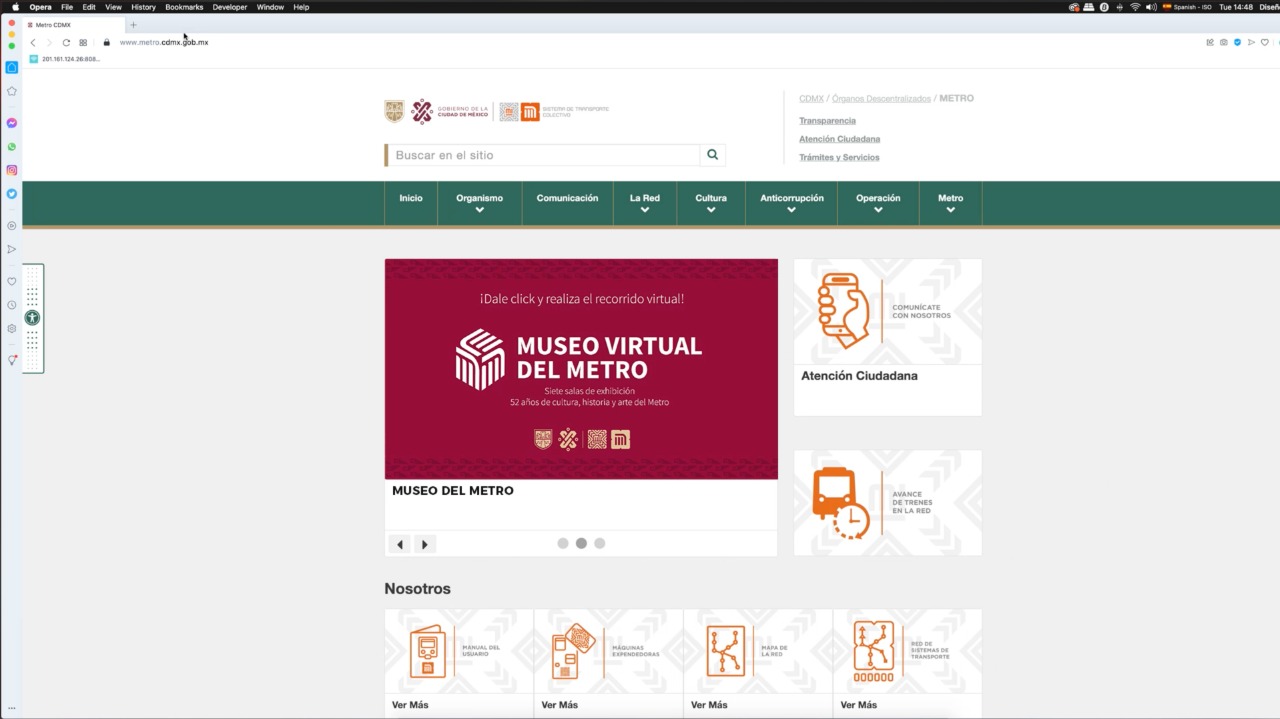
Task: Click the Órganos Descentralizados breadcrumb link
Action: point(881,98)
